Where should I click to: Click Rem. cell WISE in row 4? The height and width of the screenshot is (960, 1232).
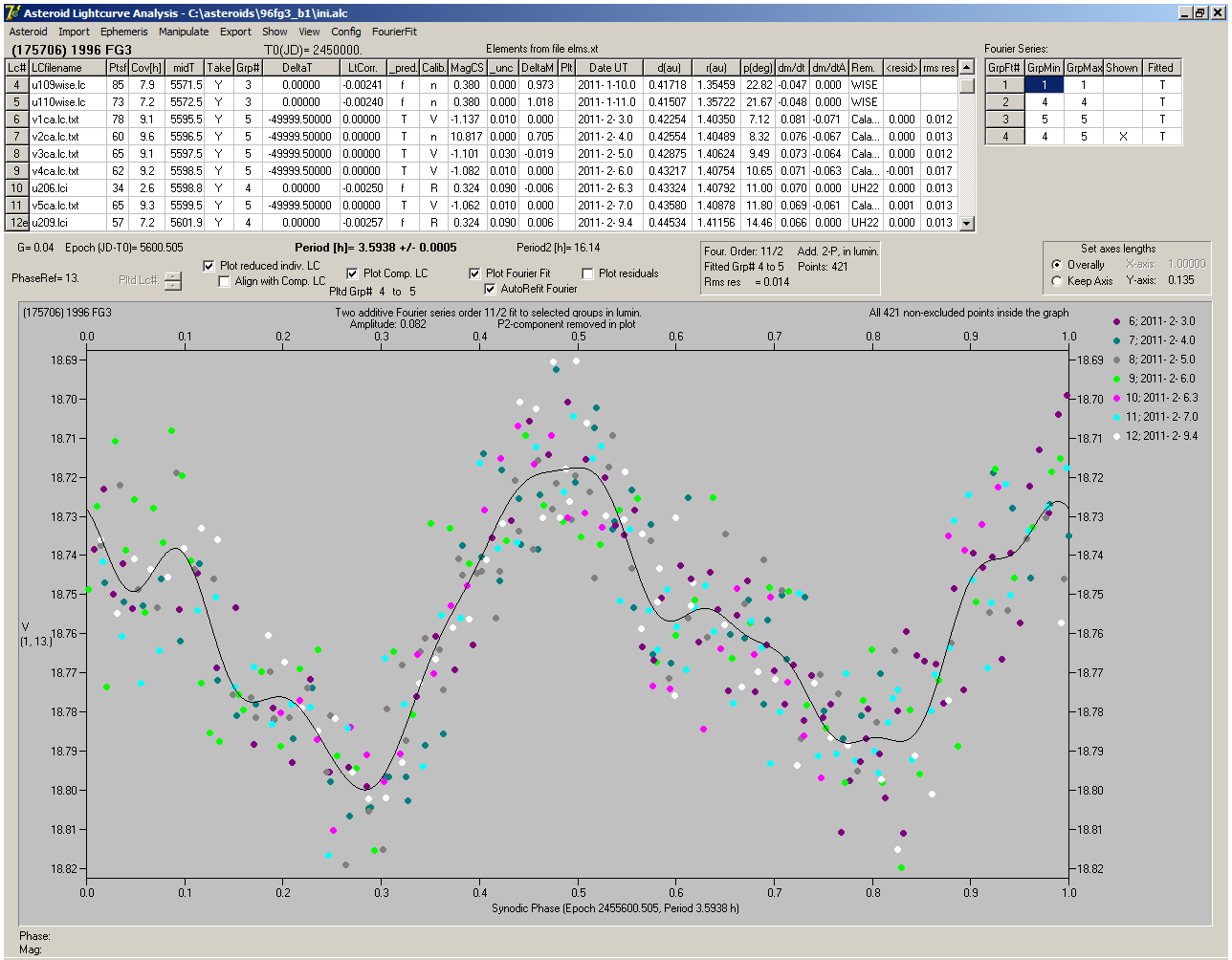coord(866,85)
